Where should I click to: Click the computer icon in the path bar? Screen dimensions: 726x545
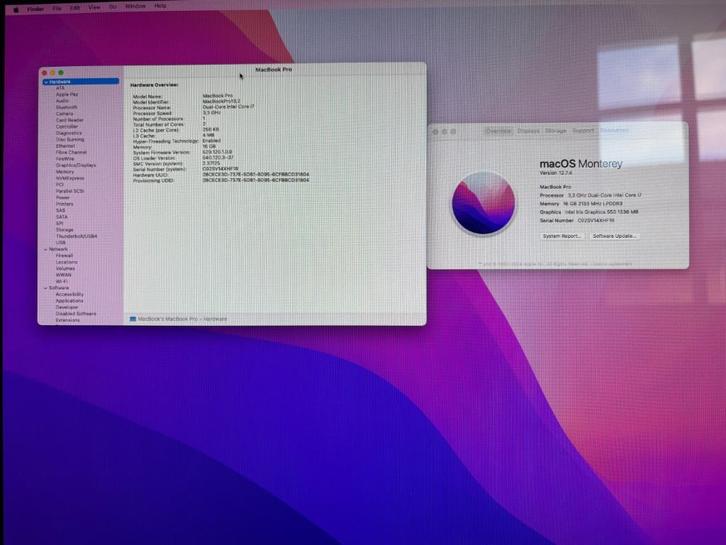coord(132,319)
